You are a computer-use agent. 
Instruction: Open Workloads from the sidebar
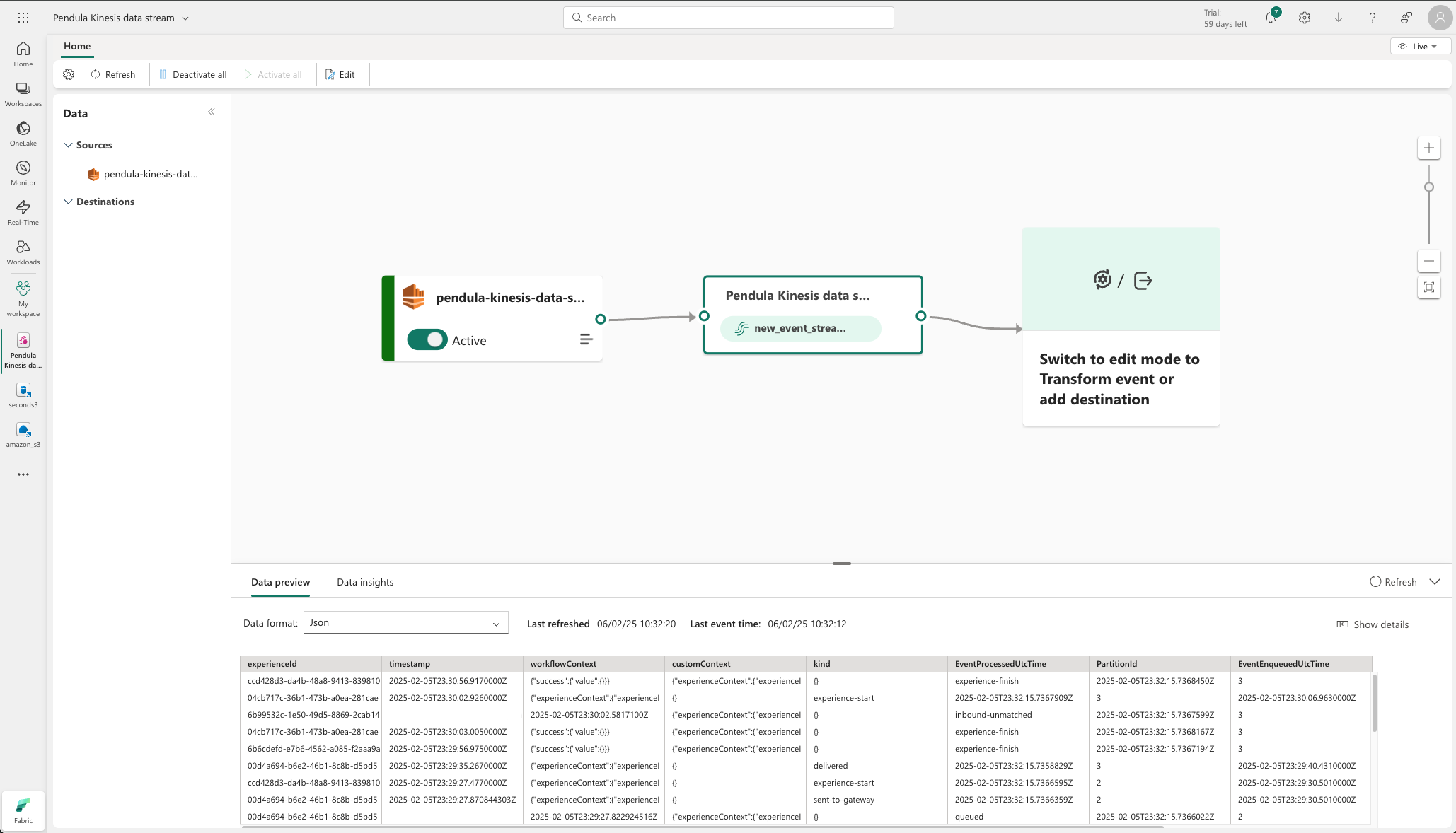pos(23,252)
